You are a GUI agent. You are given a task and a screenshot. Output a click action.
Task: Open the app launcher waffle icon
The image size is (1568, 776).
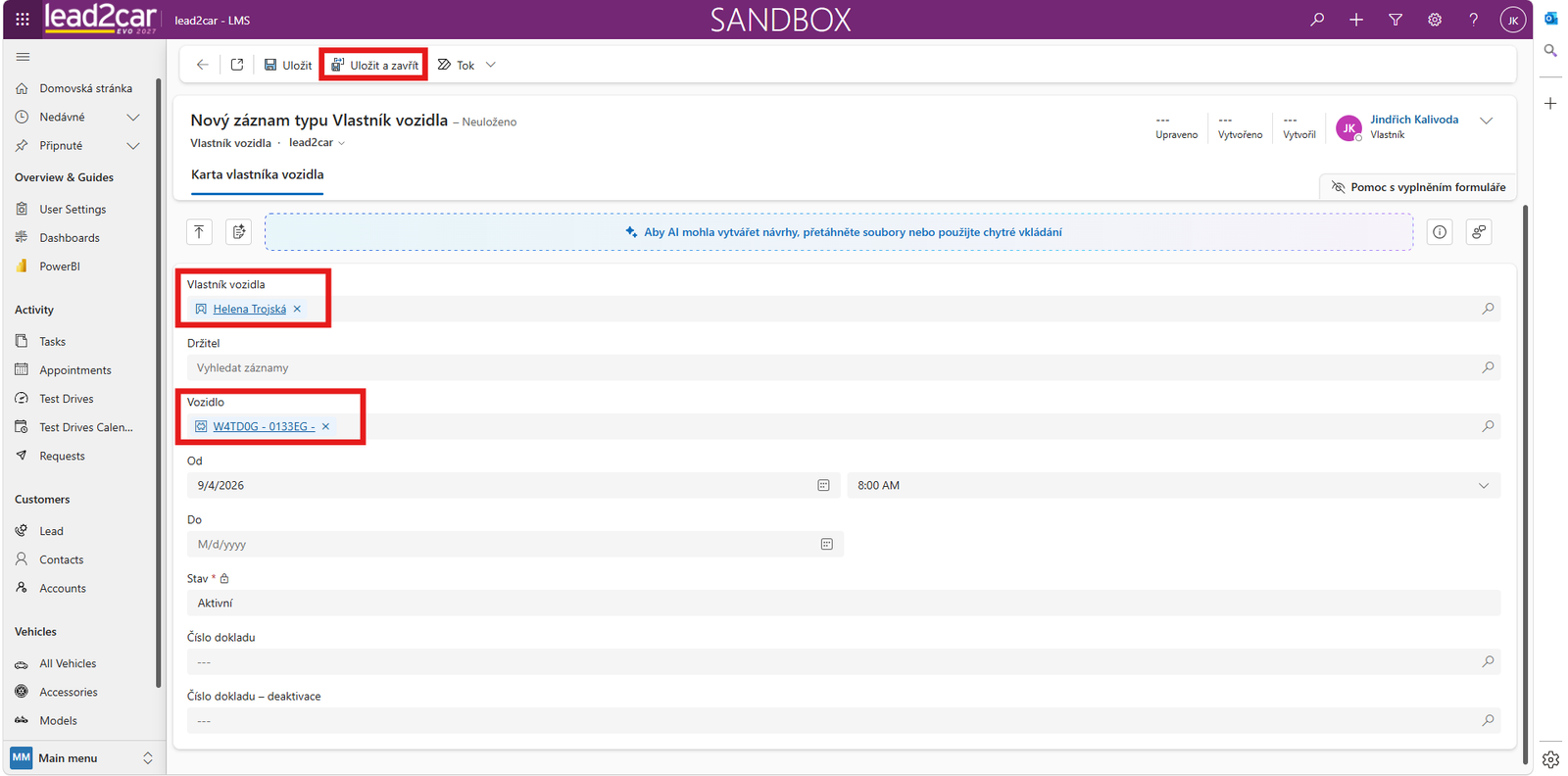[x=23, y=20]
